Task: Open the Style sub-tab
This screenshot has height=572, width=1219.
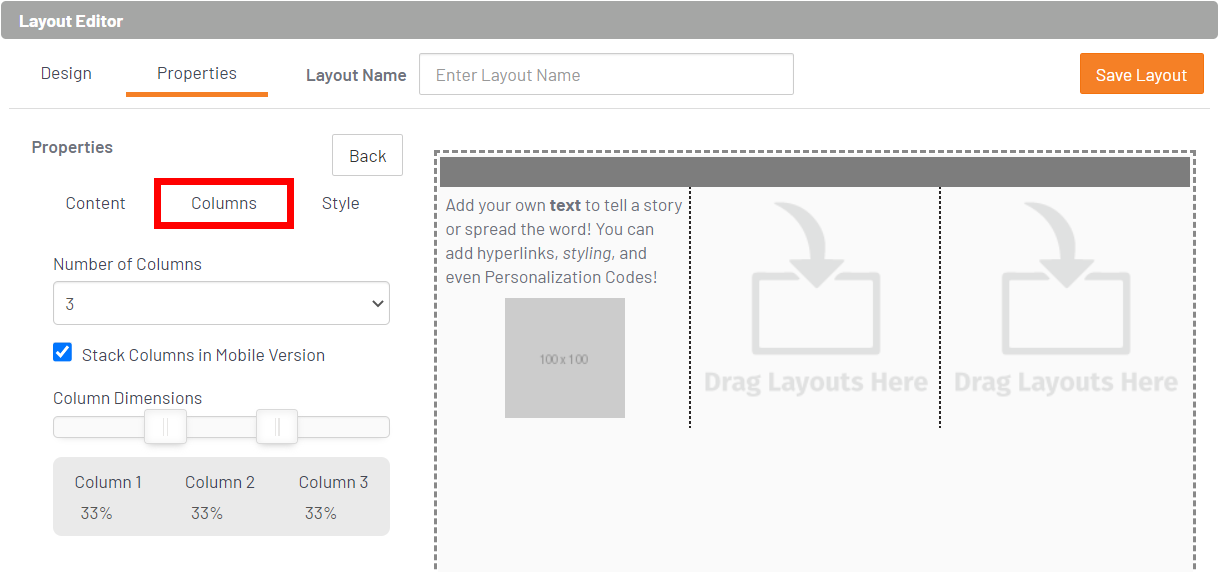Action: coord(340,203)
